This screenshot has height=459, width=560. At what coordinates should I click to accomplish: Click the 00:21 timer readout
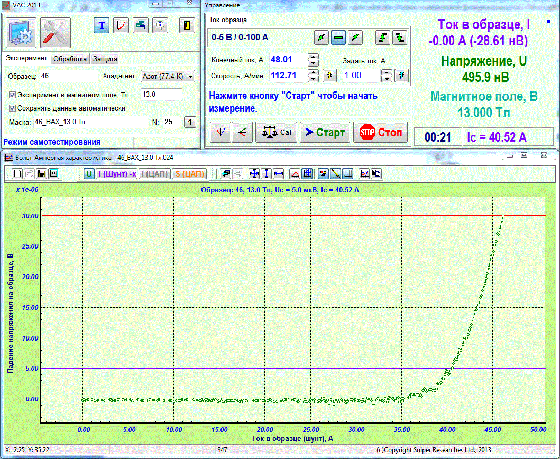coord(438,137)
